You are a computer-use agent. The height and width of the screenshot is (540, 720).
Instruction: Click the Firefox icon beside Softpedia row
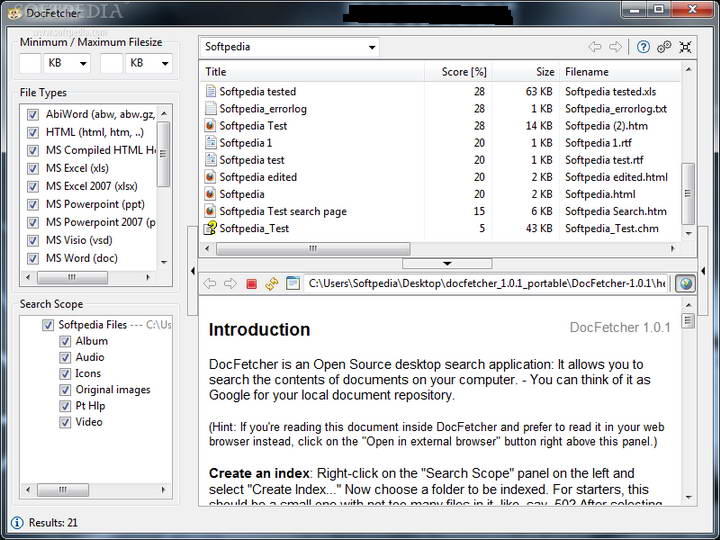coord(210,194)
